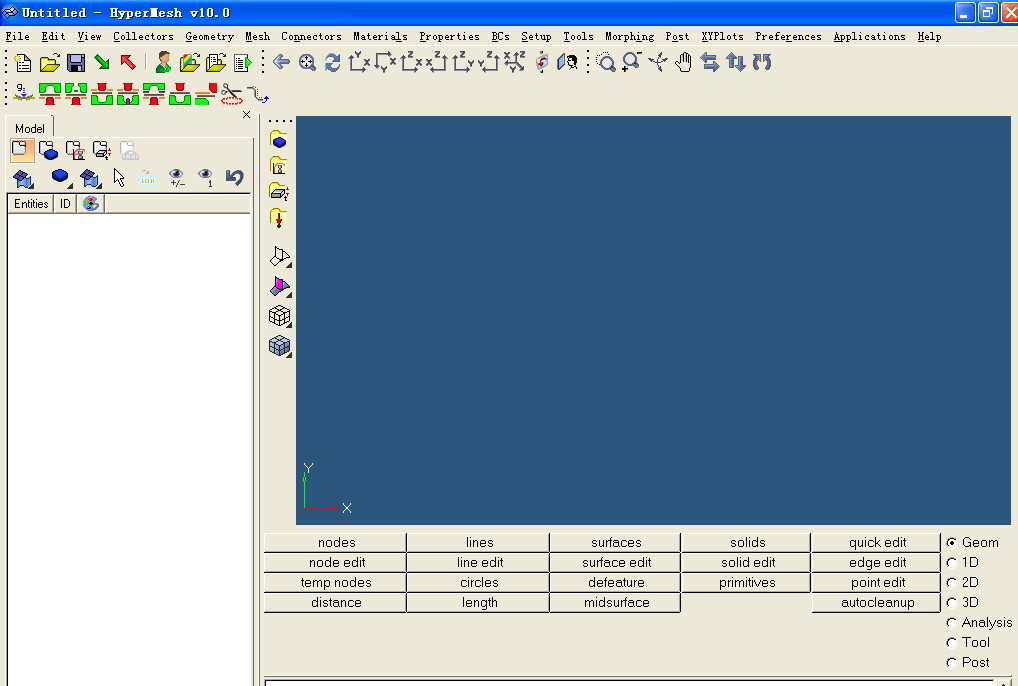This screenshot has height=686, width=1018.
Task: Click the Save model floppy disk icon
Action: point(76,63)
